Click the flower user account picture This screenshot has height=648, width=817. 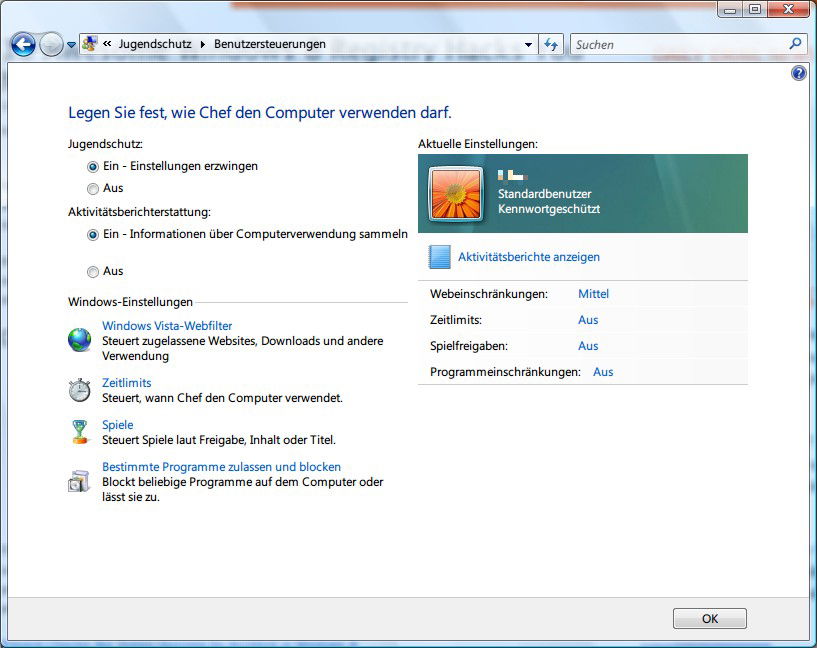tap(455, 193)
